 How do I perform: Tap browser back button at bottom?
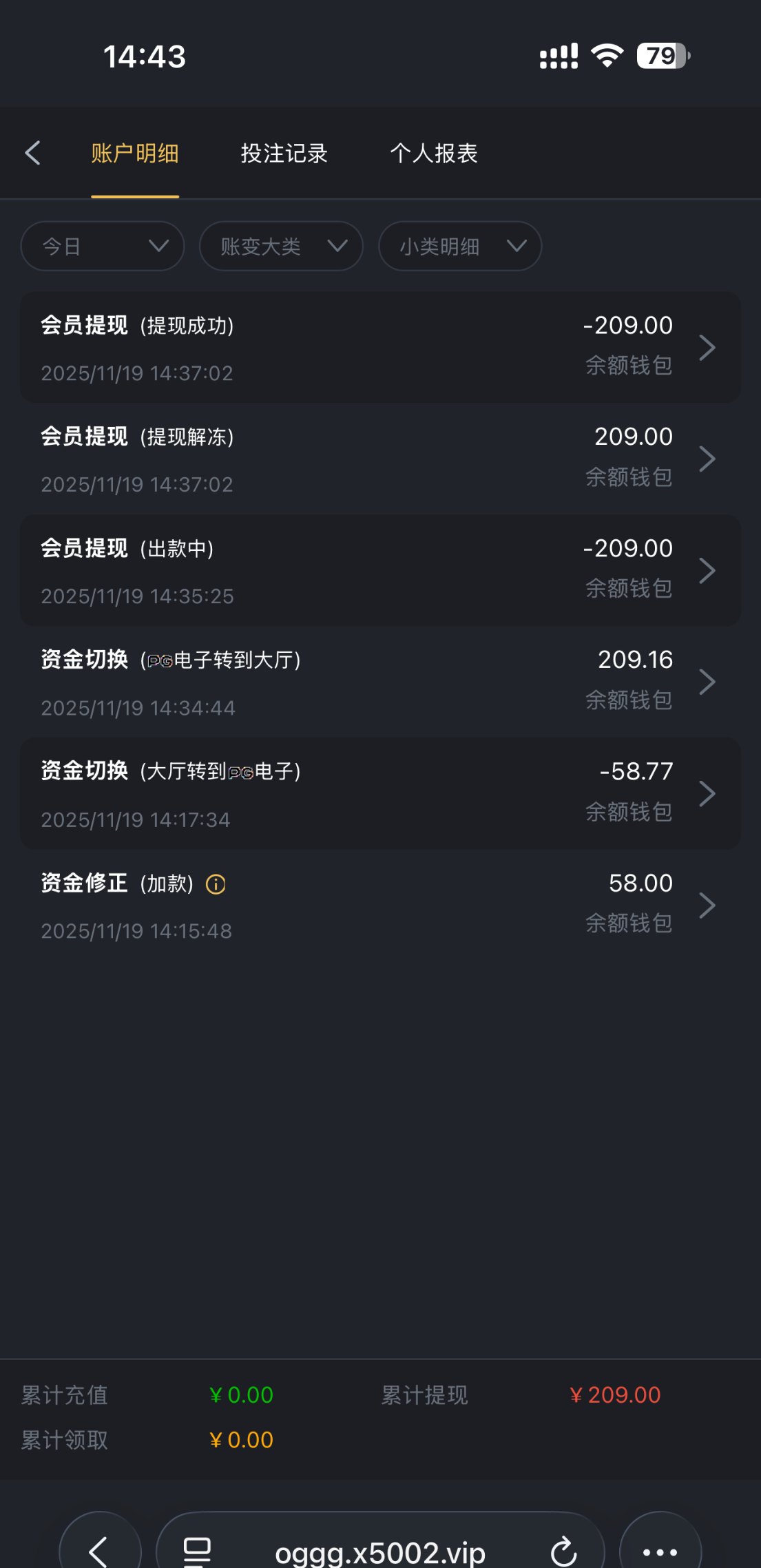click(100, 1551)
